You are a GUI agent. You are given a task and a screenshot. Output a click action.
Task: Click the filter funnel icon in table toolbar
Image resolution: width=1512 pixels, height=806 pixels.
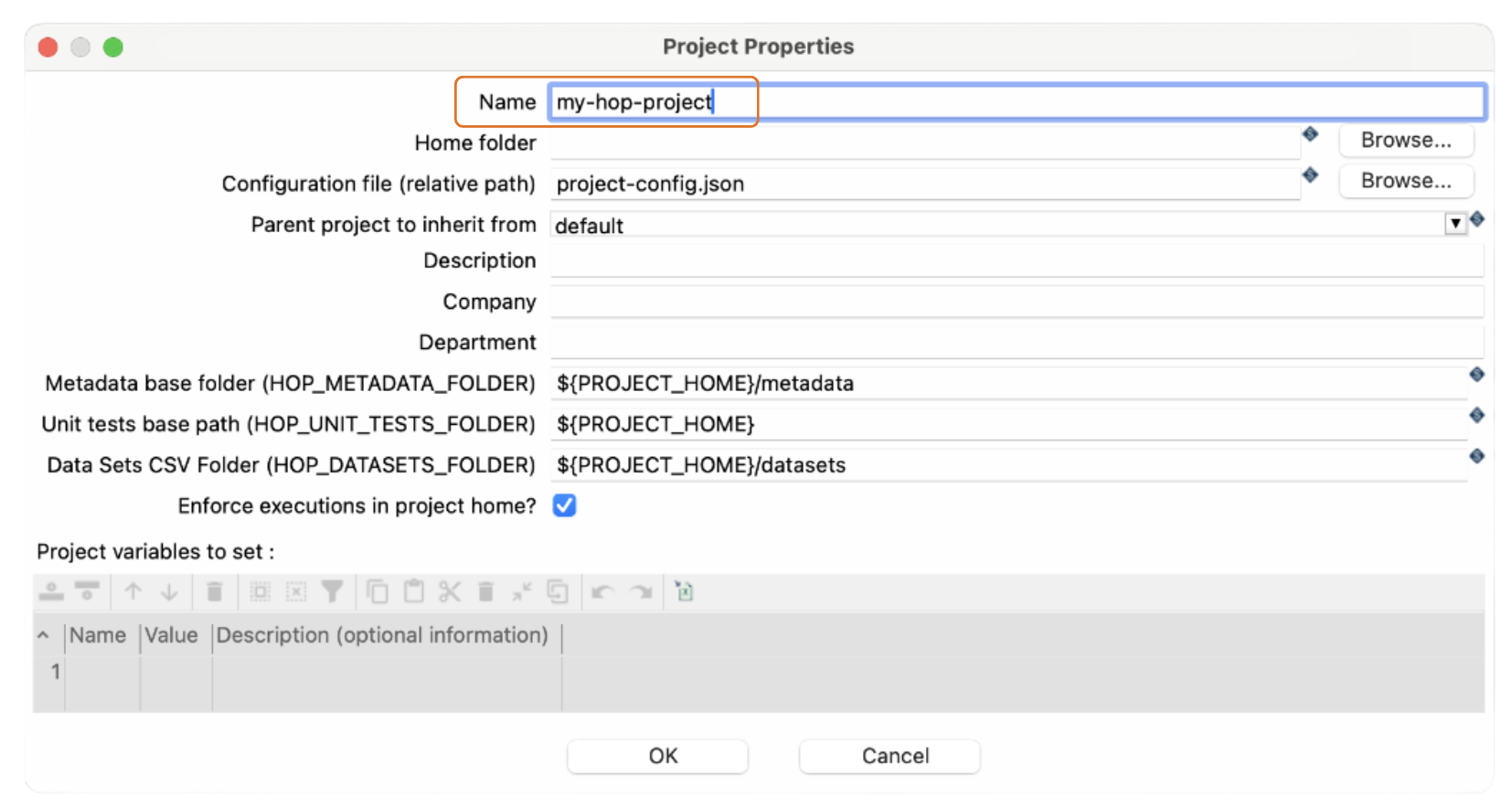pos(332,592)
